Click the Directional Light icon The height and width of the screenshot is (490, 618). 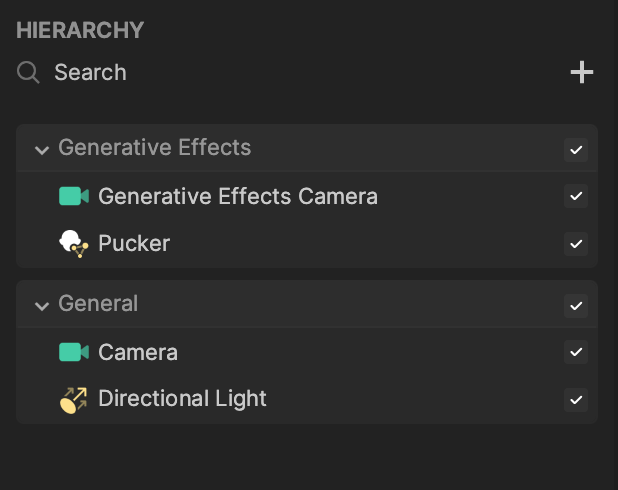(74, 400)
